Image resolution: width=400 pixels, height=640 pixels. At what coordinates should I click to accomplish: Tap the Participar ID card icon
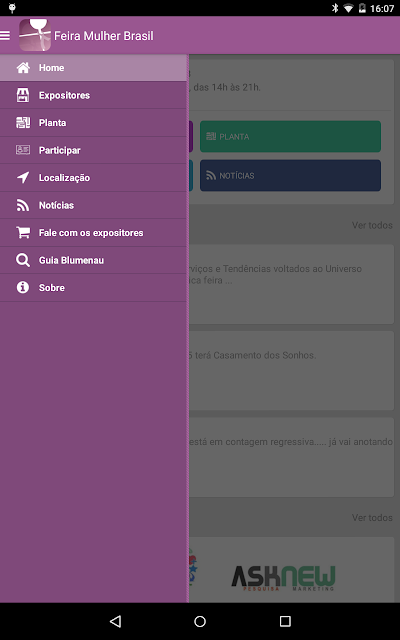(x=23, y=150)
